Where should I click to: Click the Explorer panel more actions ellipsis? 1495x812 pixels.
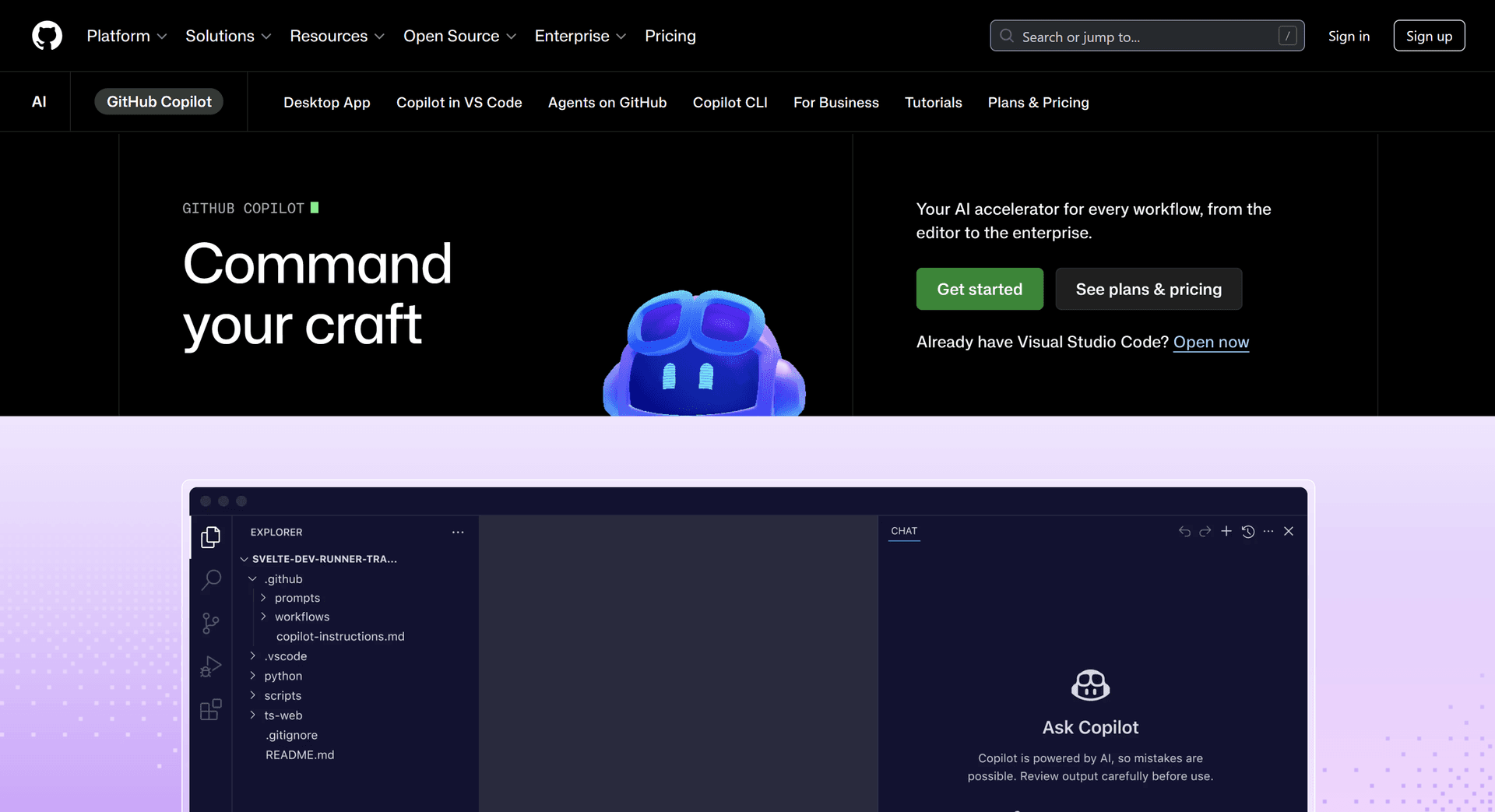tap(458, 533)
